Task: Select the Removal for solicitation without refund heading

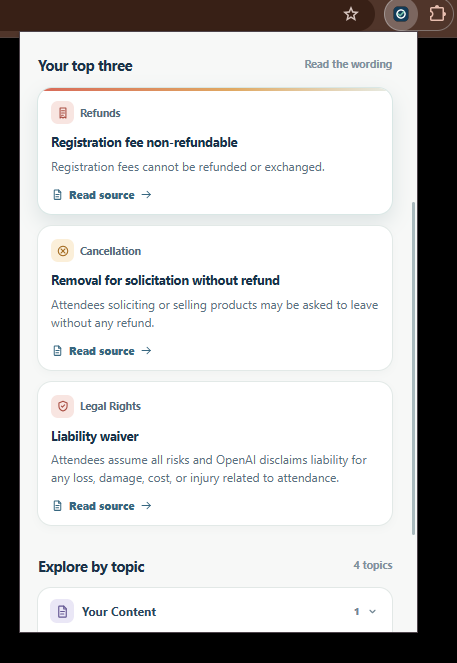Action: [x=165, y=280]
